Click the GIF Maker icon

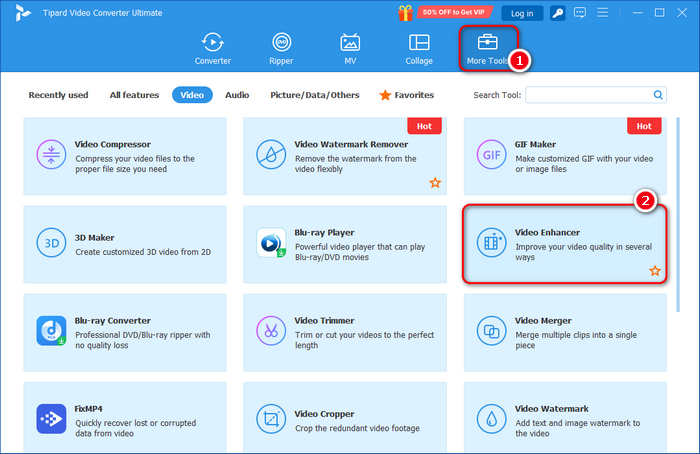[x=491, y=154]
